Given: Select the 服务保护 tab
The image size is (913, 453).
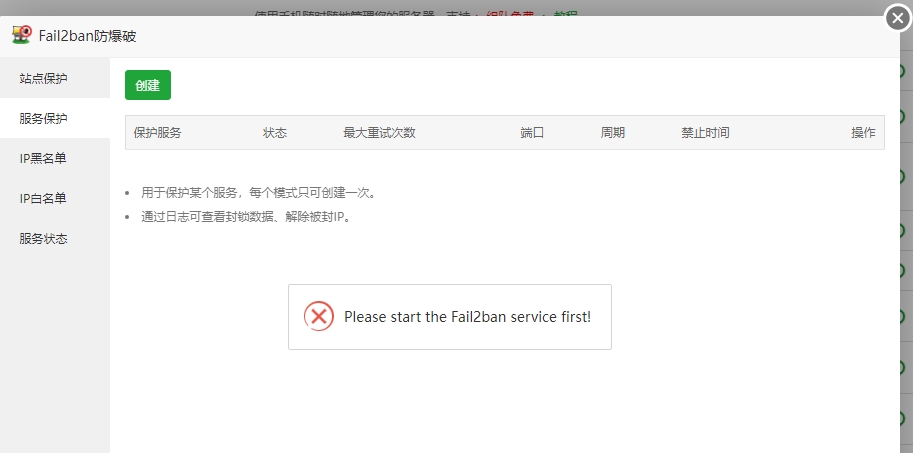Looking at the screenshot, I should pos(55,118).
